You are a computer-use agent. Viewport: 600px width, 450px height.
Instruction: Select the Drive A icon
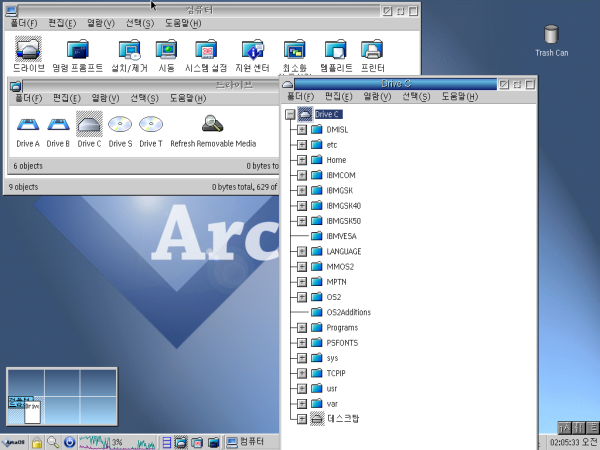(x=27, y=125)
